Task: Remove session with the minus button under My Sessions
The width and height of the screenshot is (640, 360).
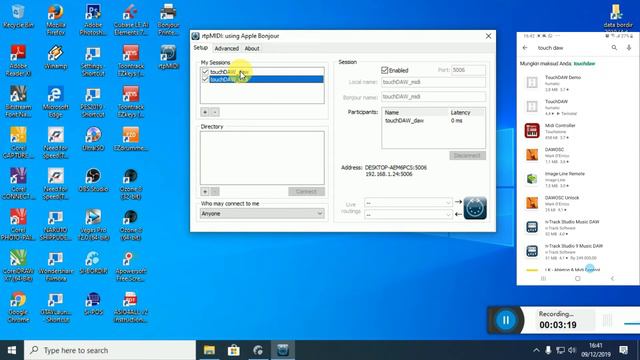Action: (x=215, y=112)
